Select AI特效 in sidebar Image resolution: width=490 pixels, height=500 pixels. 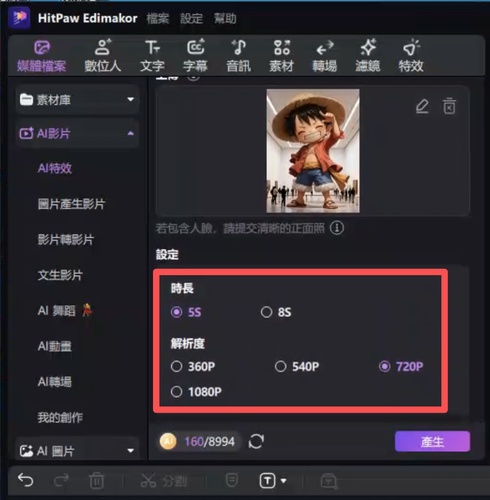point(55,168)
